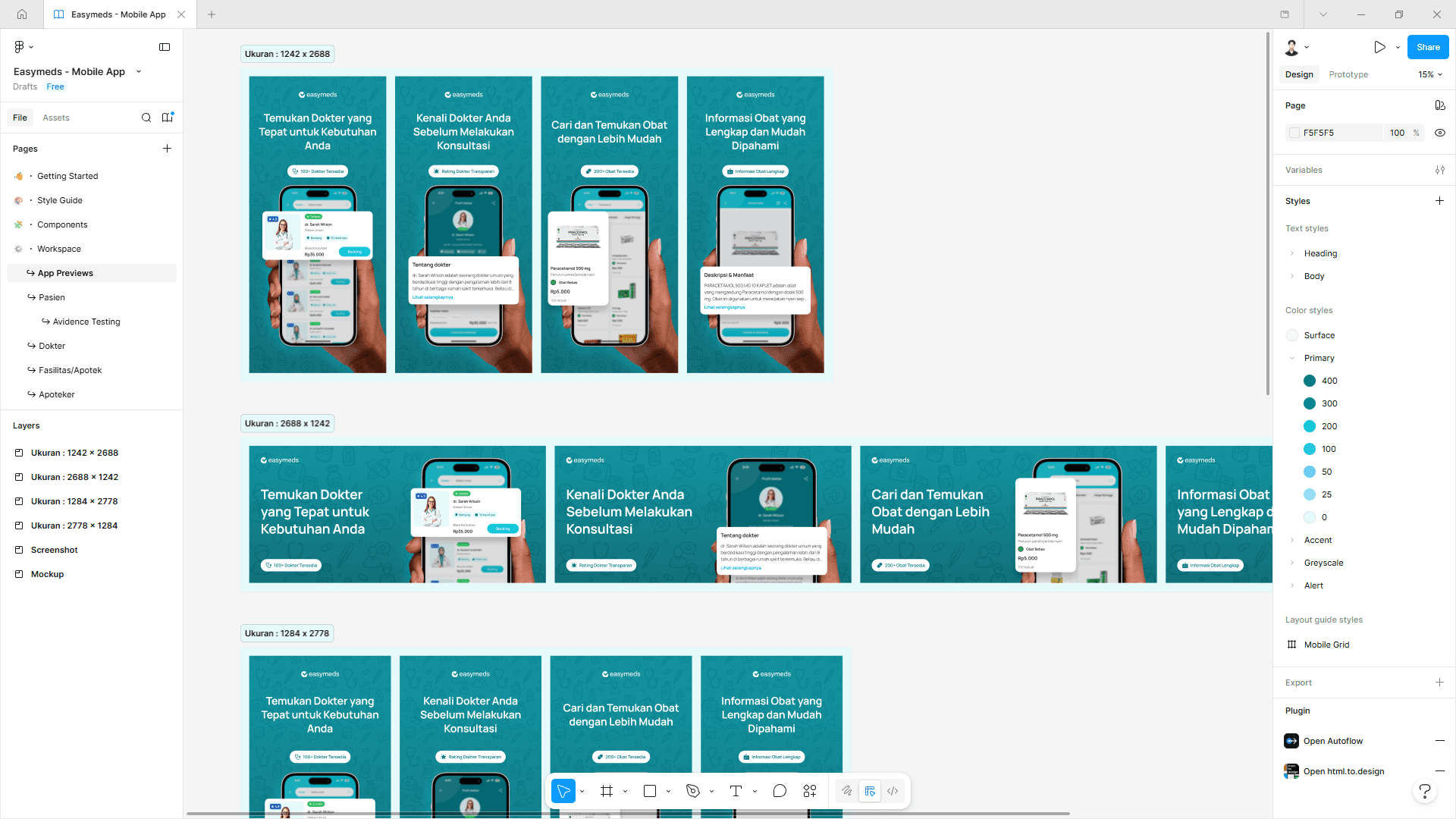Screen dimensions: 1456x819
Task: Select the Comment tool
Action: [x=780, y=791]
